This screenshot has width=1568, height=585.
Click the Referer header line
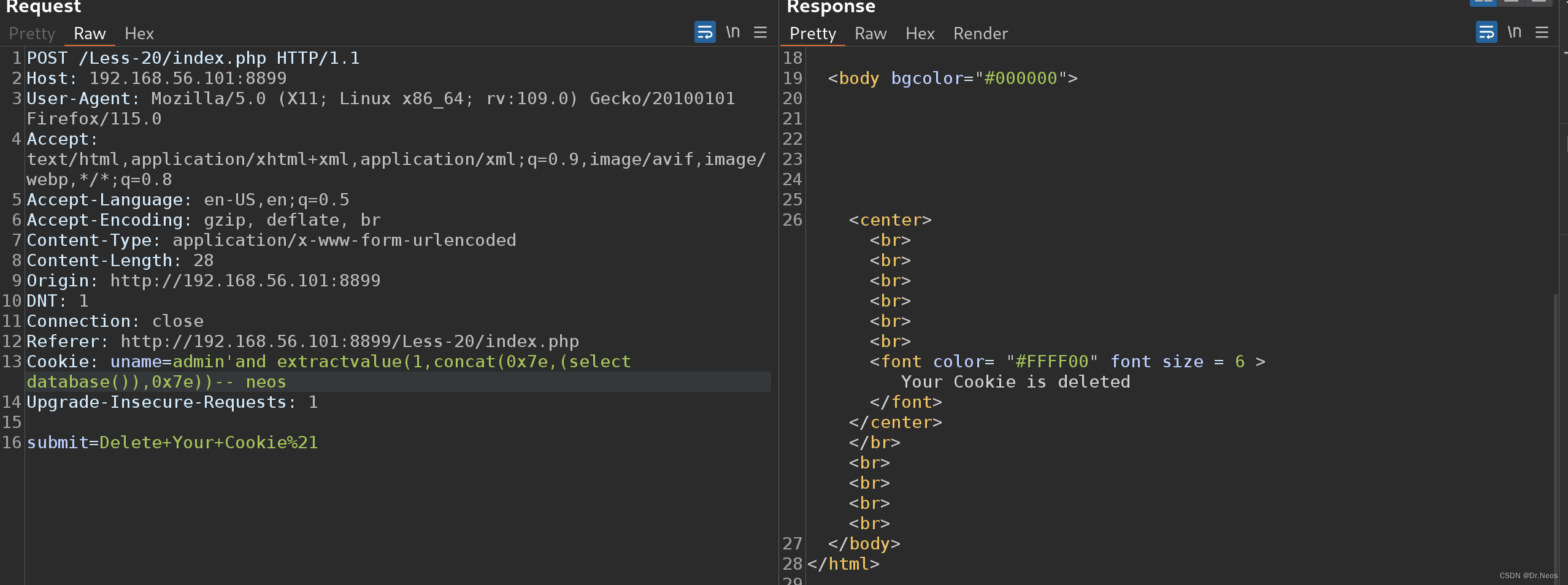click(302, 342)
